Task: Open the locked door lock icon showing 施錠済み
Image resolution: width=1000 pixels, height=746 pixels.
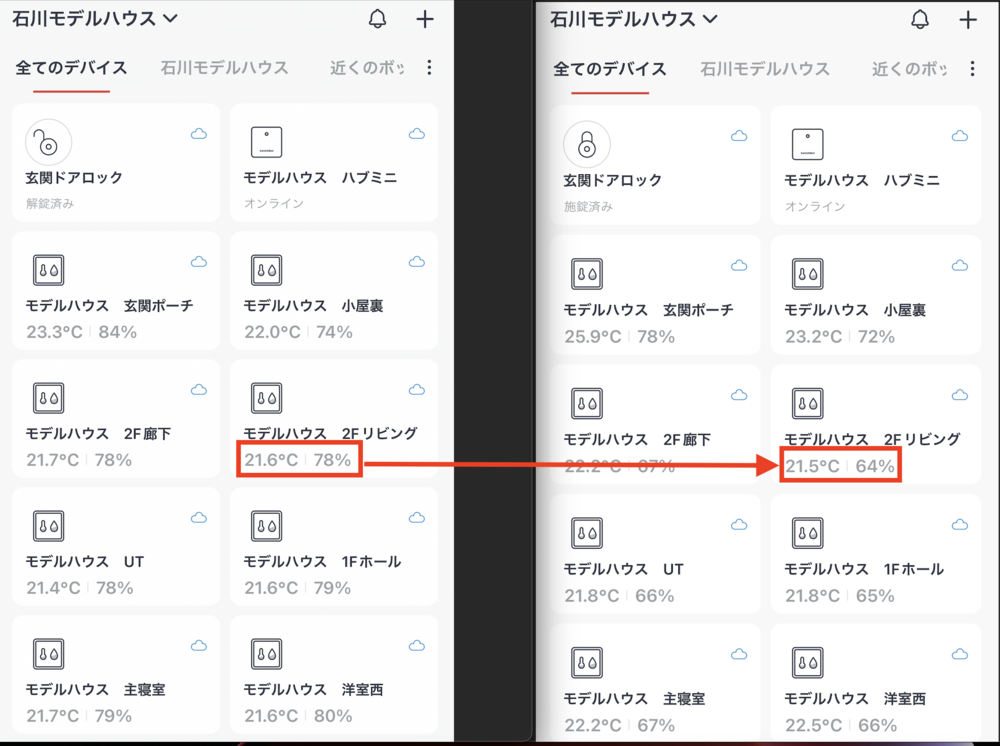Action: coord(587,145)
